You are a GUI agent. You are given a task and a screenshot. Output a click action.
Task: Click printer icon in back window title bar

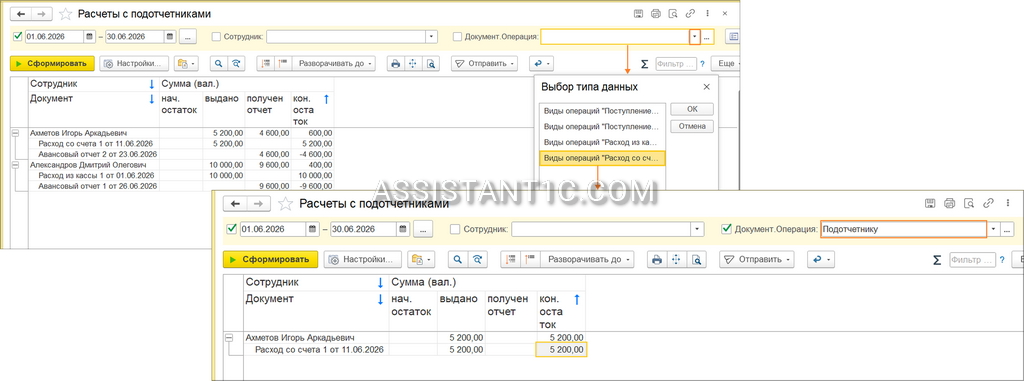(656, 14)
